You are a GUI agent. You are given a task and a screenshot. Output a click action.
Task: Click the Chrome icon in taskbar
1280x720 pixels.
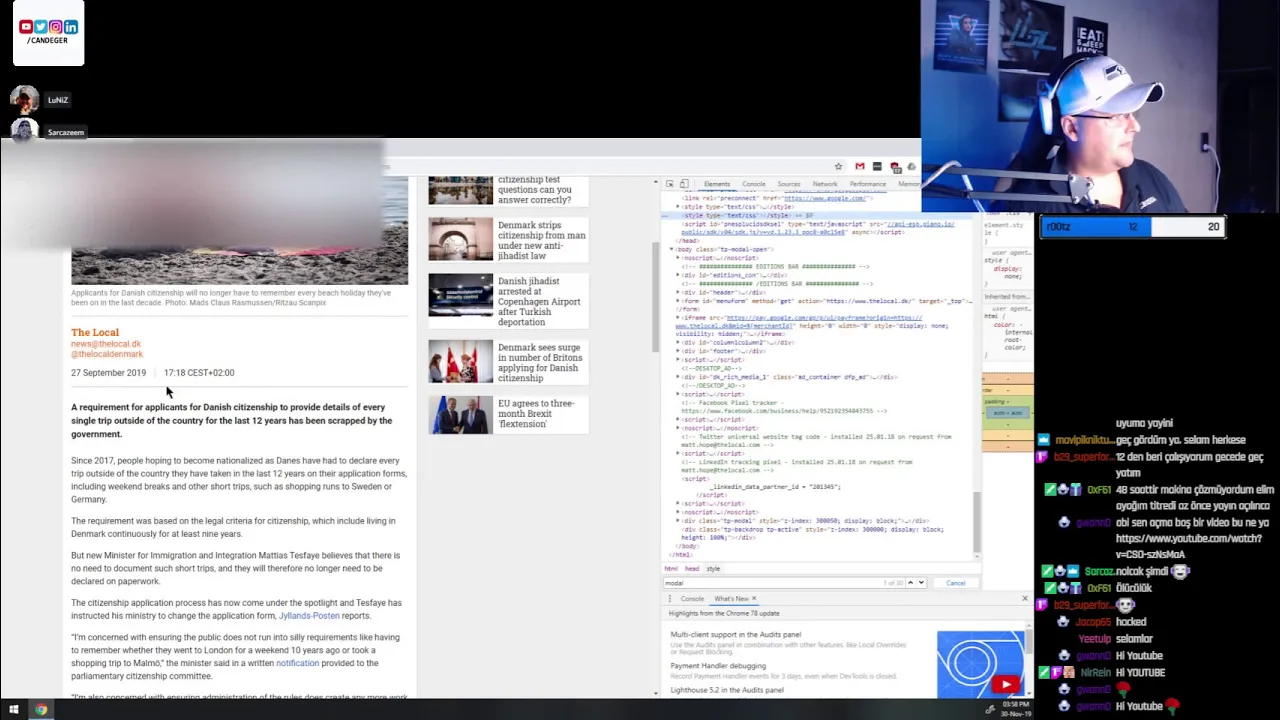click(41, 710)
